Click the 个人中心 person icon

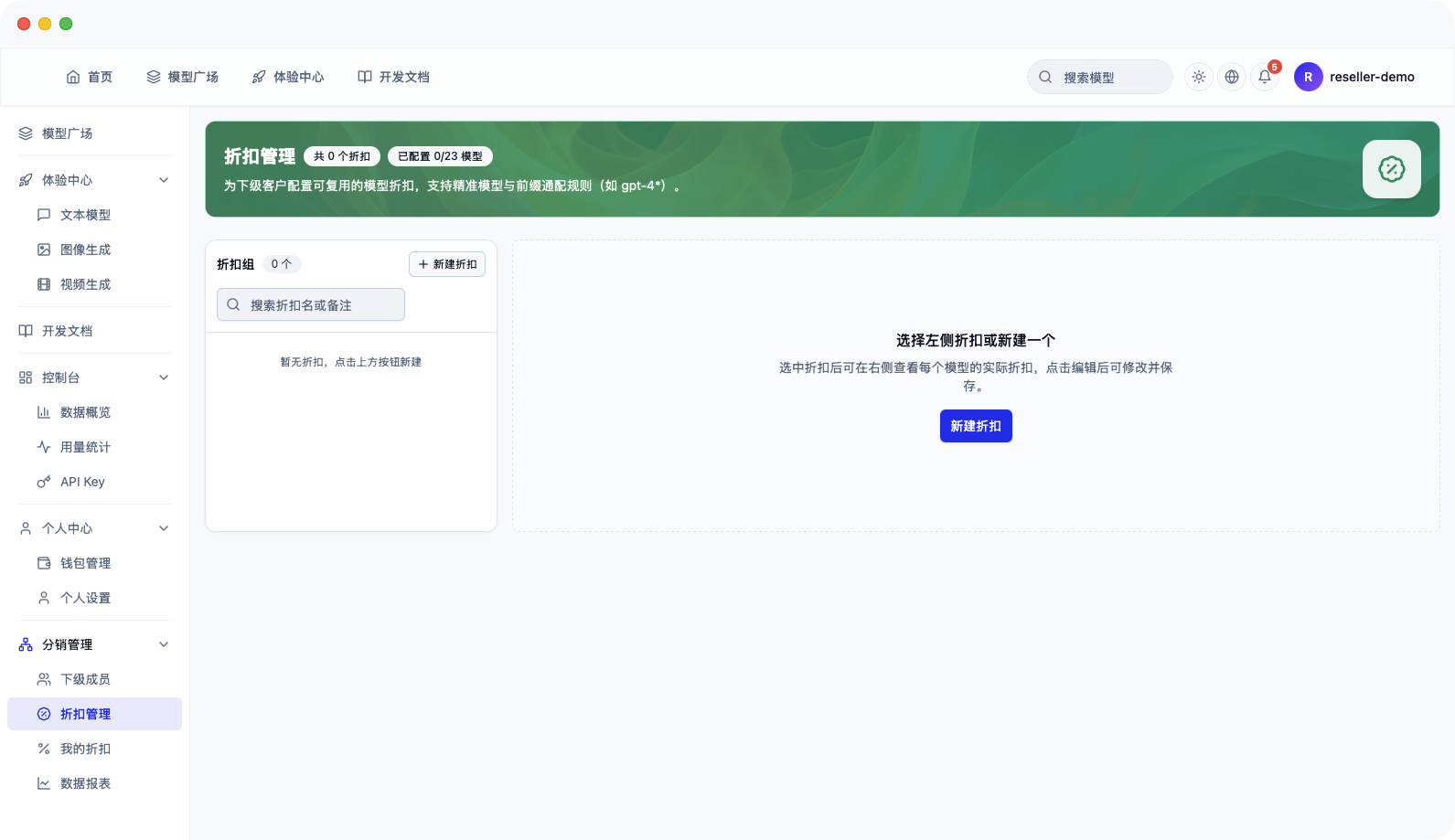(x=26, y=528)
